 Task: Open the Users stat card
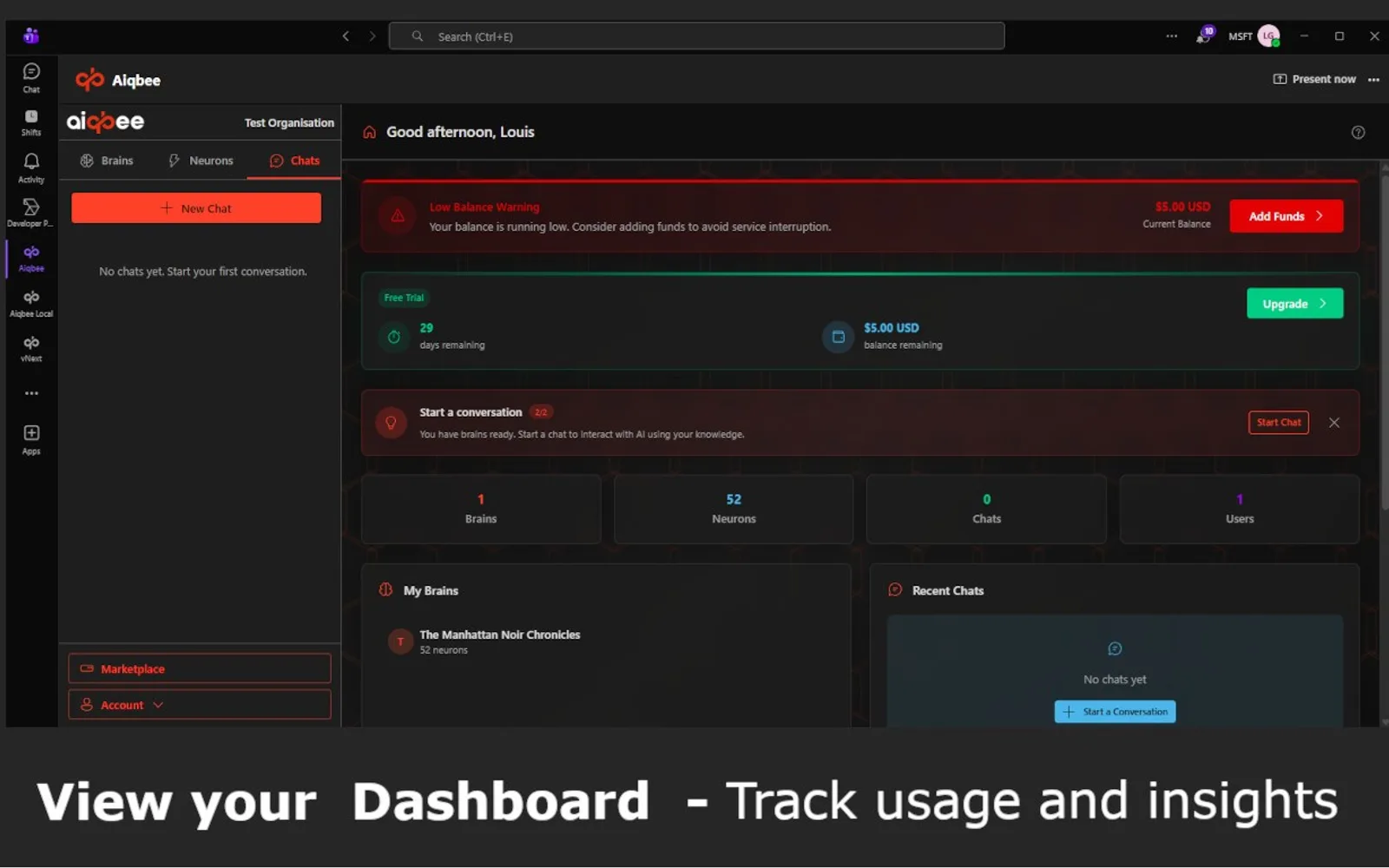1240,509
